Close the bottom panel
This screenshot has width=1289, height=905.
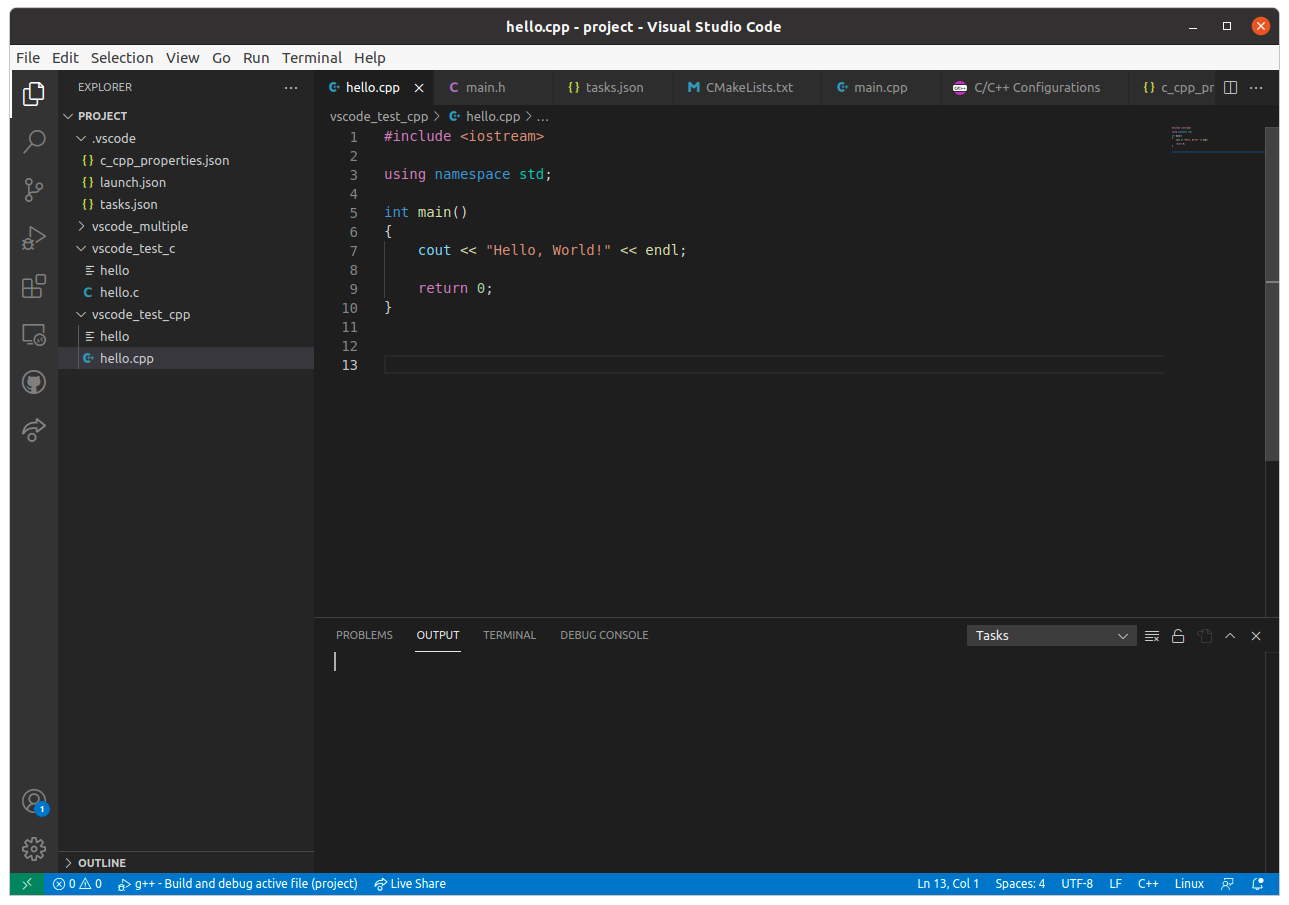pos(1256,636)
